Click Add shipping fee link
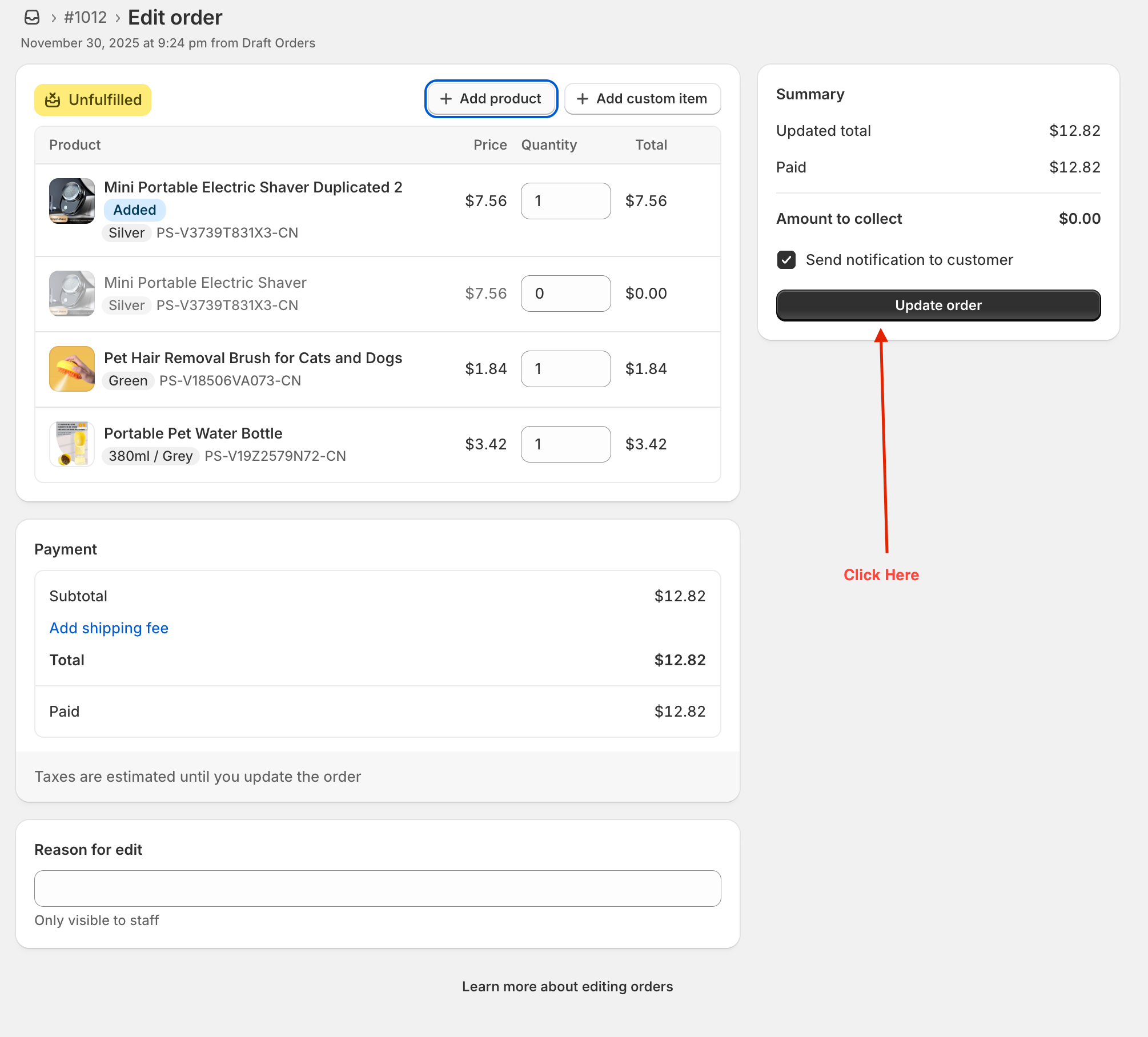 pos(109,628)
